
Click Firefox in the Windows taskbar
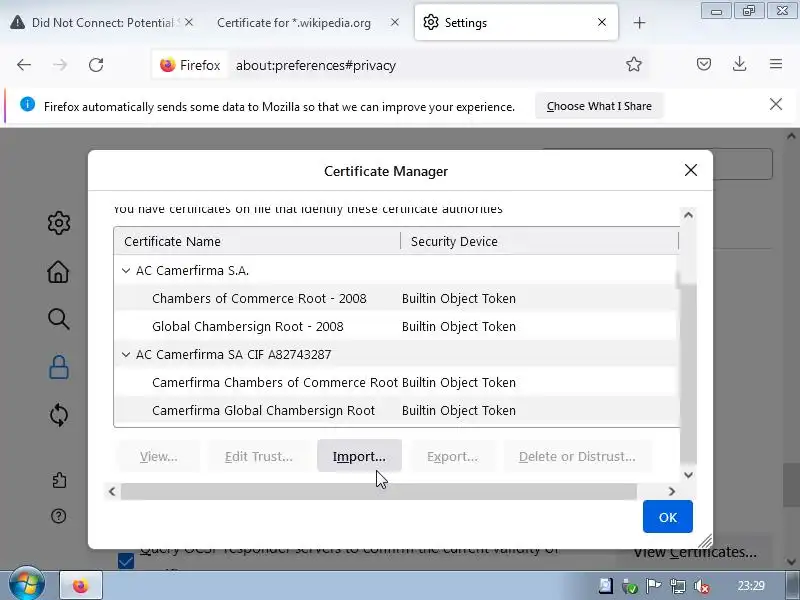click(81, 585)
